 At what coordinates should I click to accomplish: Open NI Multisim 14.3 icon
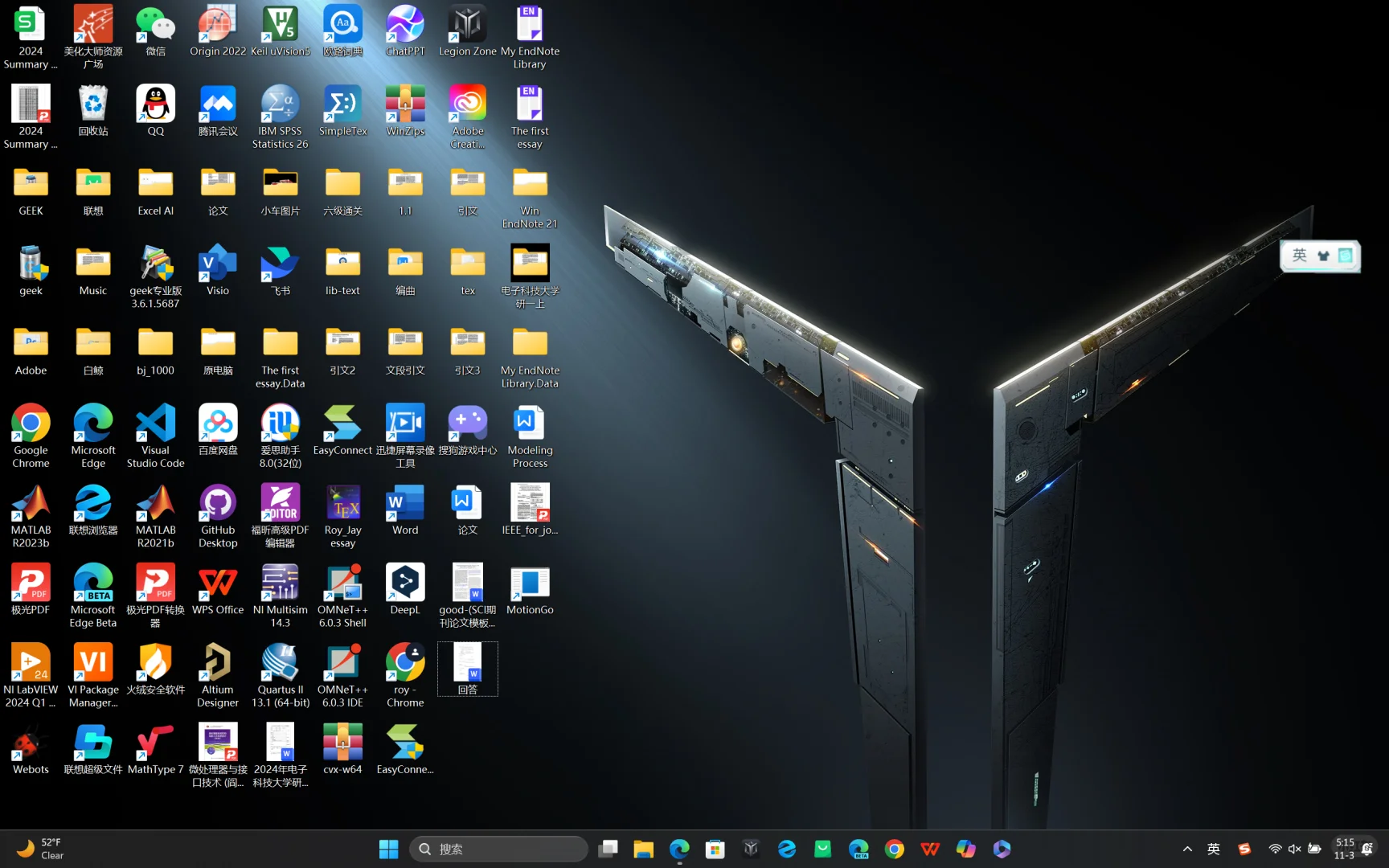point(280,596)
